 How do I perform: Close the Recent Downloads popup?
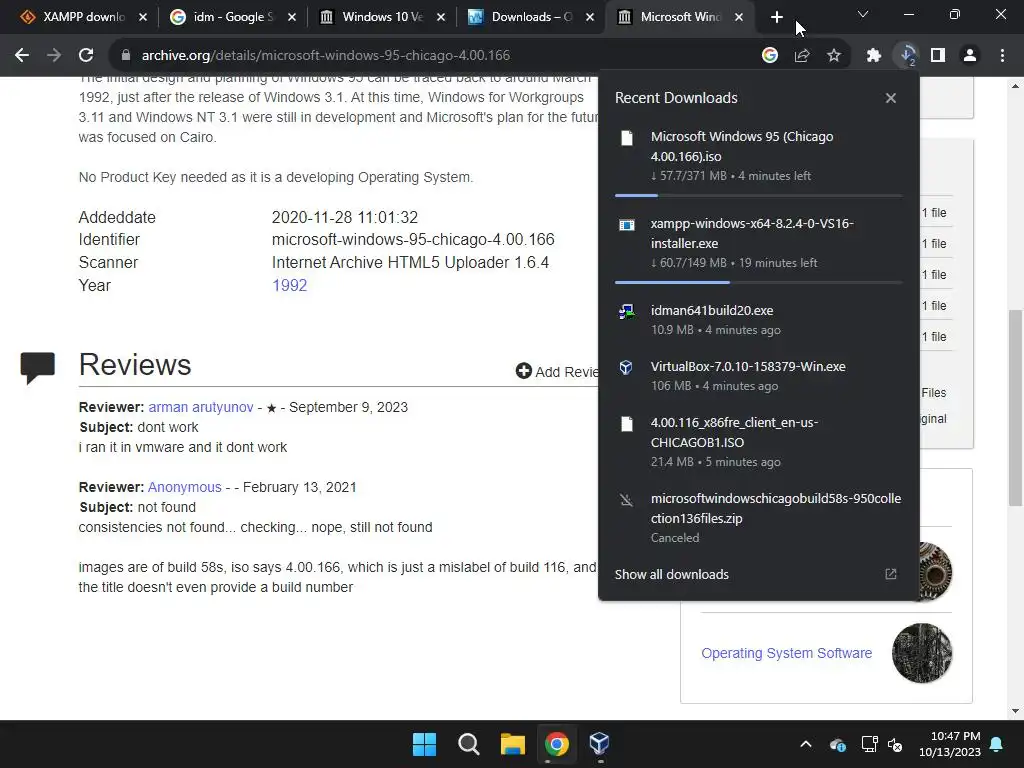click(x=891, y=98)
